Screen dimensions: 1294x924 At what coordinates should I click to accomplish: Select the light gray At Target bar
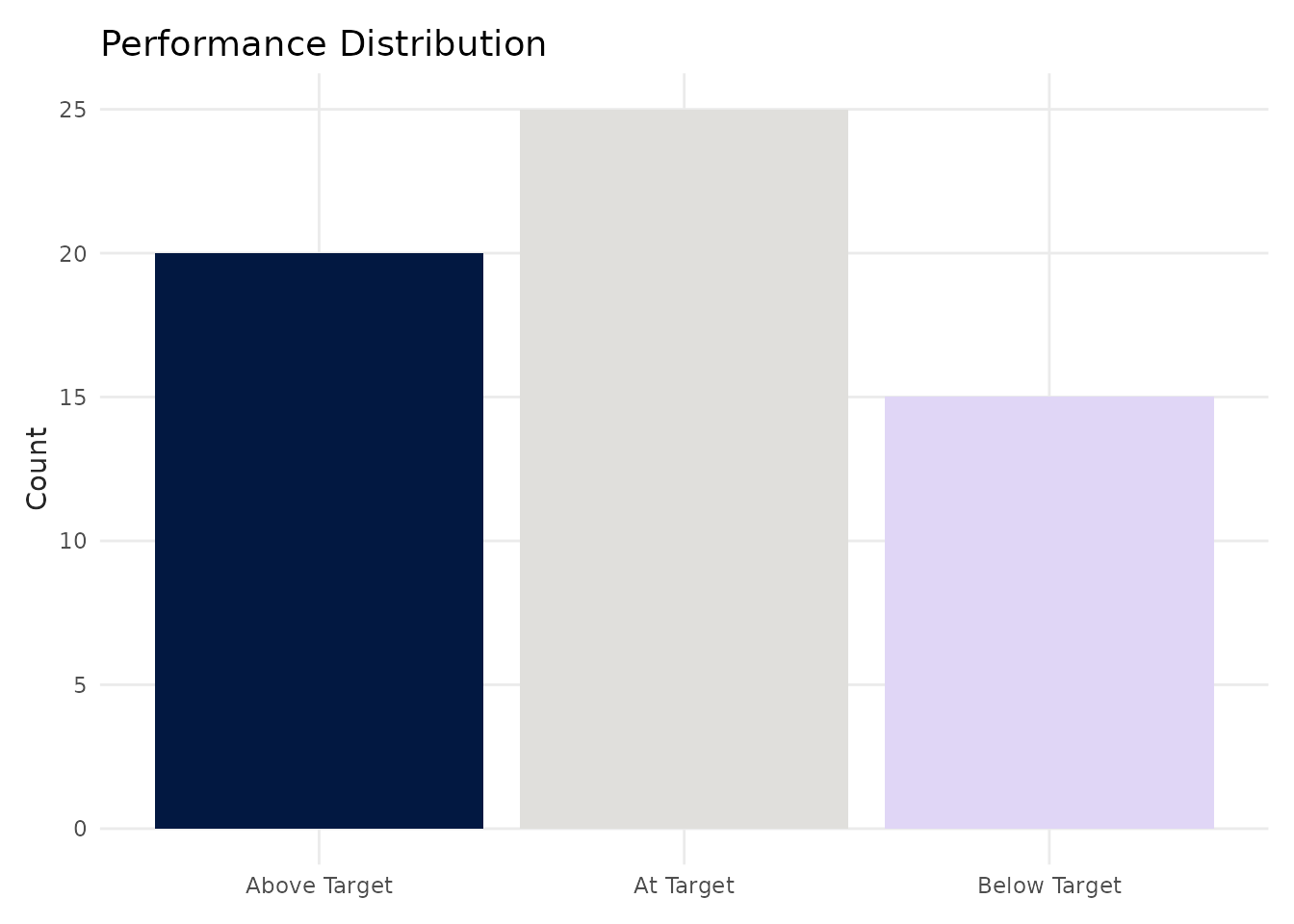click(684, 469)
